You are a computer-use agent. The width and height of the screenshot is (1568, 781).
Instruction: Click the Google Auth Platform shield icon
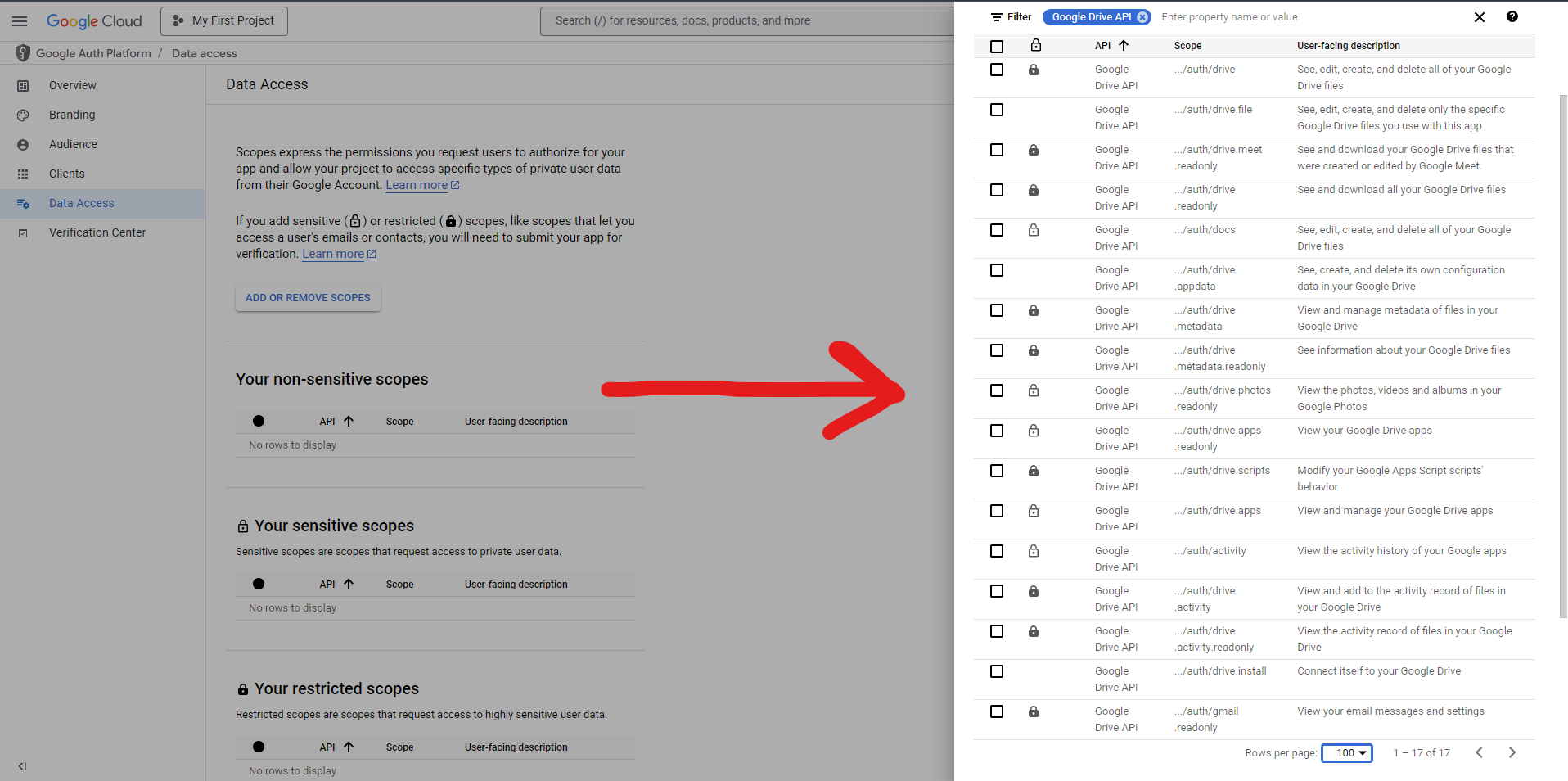click(x=23, y=53)
